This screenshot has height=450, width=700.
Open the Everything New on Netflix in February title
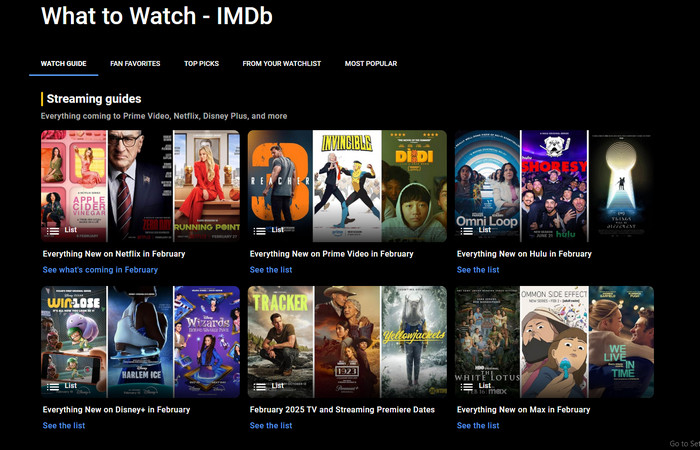click(114, 254)
